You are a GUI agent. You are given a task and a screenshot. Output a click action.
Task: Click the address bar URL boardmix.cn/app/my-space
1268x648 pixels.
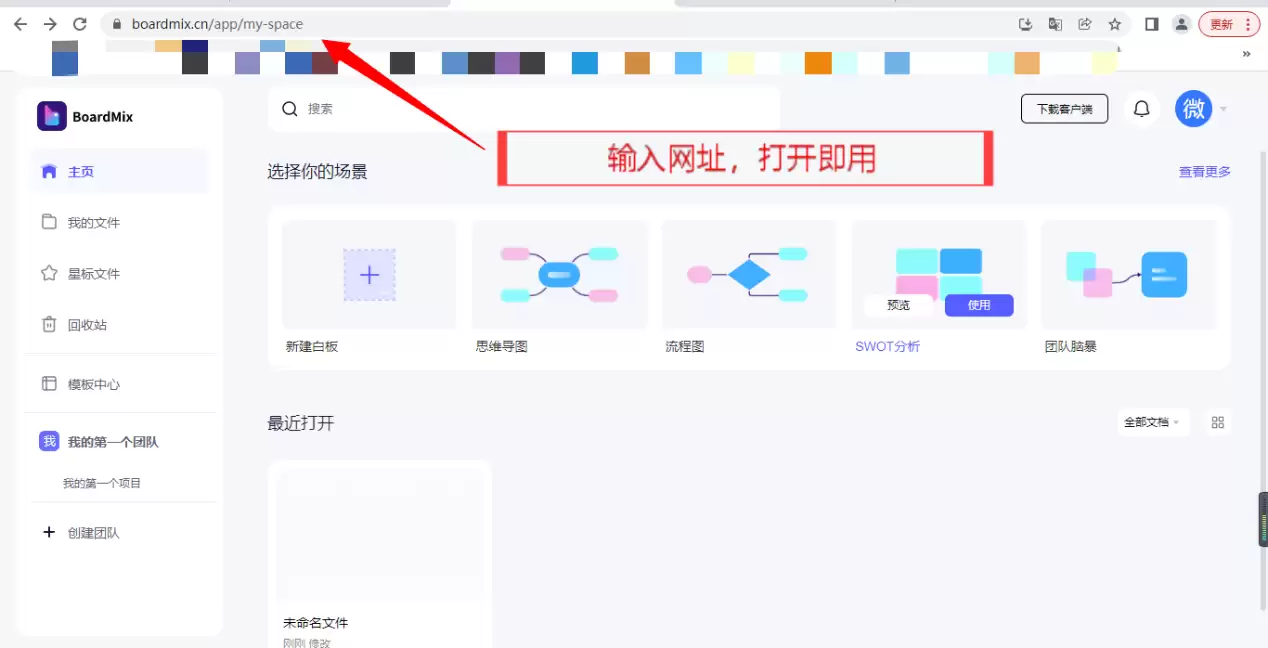pos(217,24)
